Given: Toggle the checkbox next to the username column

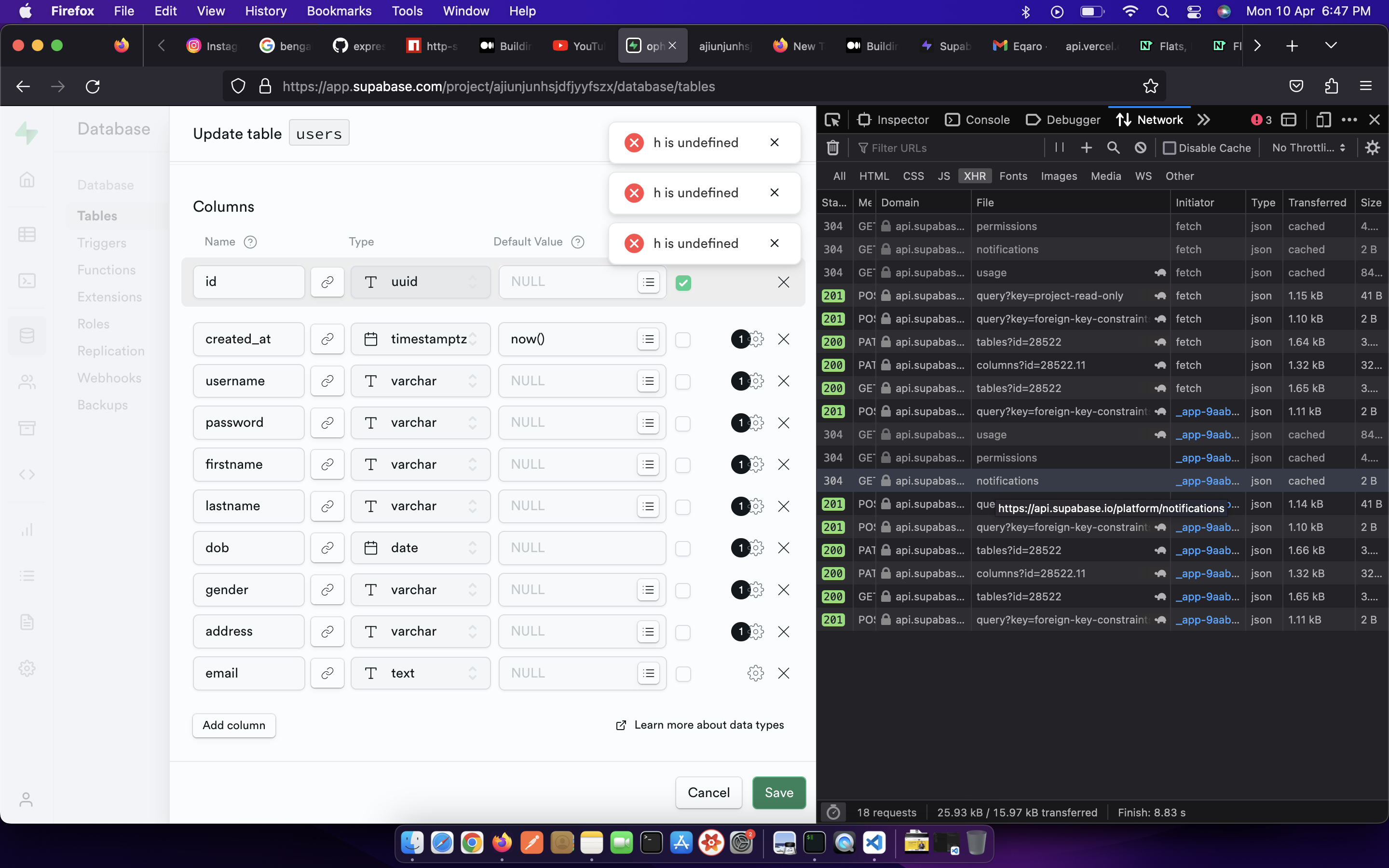Looking at the screenshot, I should 682,380.
